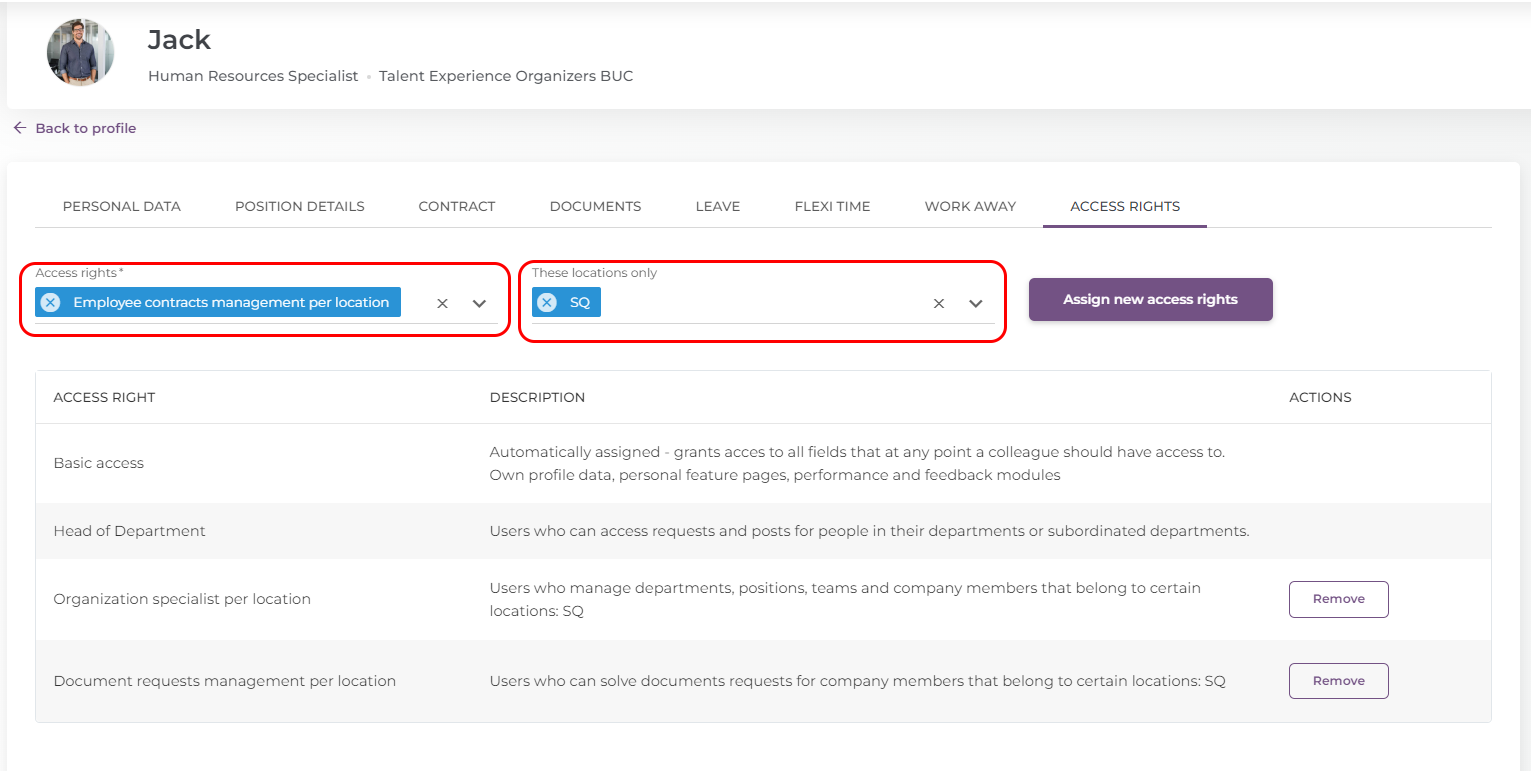Remove the SQ location chip
The image size is (1531, 771).
pos(547,302)
